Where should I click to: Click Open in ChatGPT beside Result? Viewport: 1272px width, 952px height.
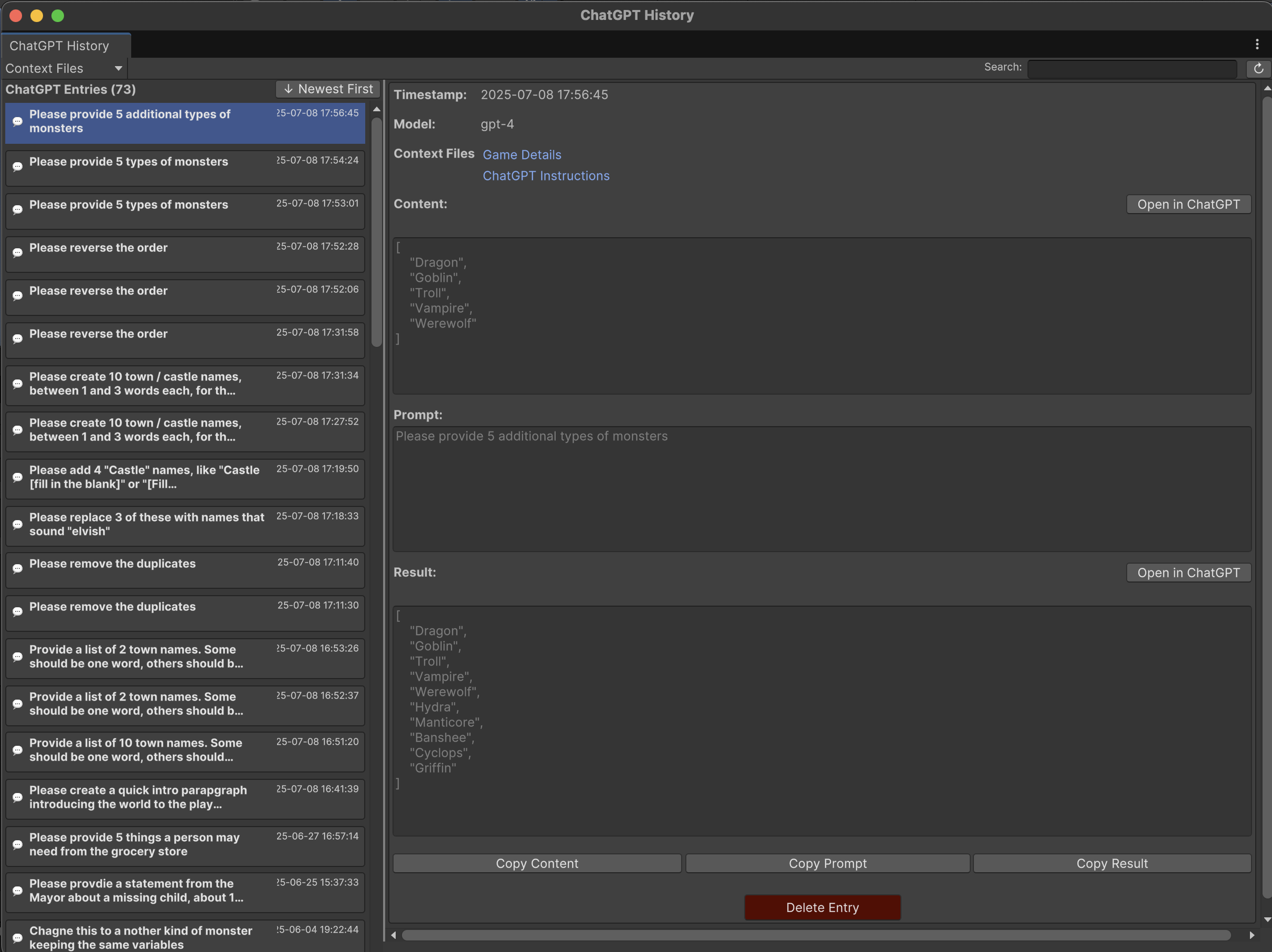pyautogui.click(x=1188, y=573)
